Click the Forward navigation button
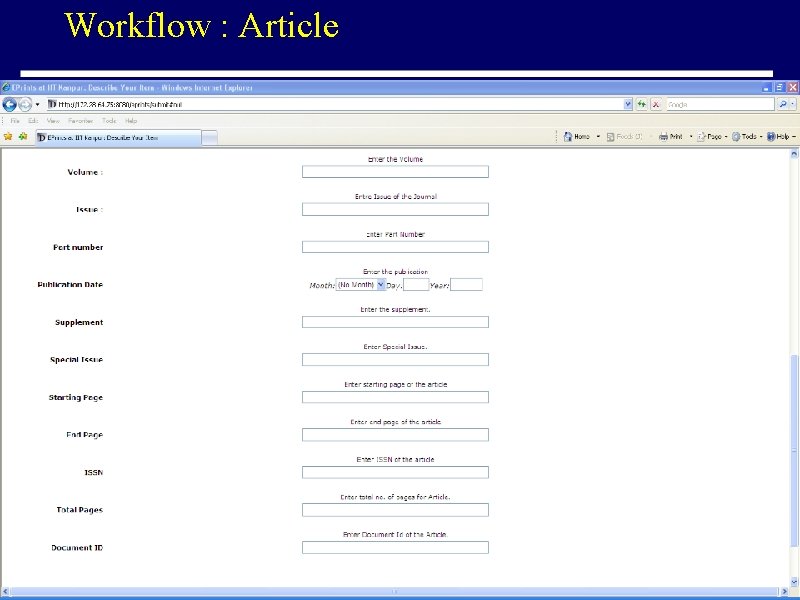The height and width of the screenshot is (600, 800). (24, 104)
